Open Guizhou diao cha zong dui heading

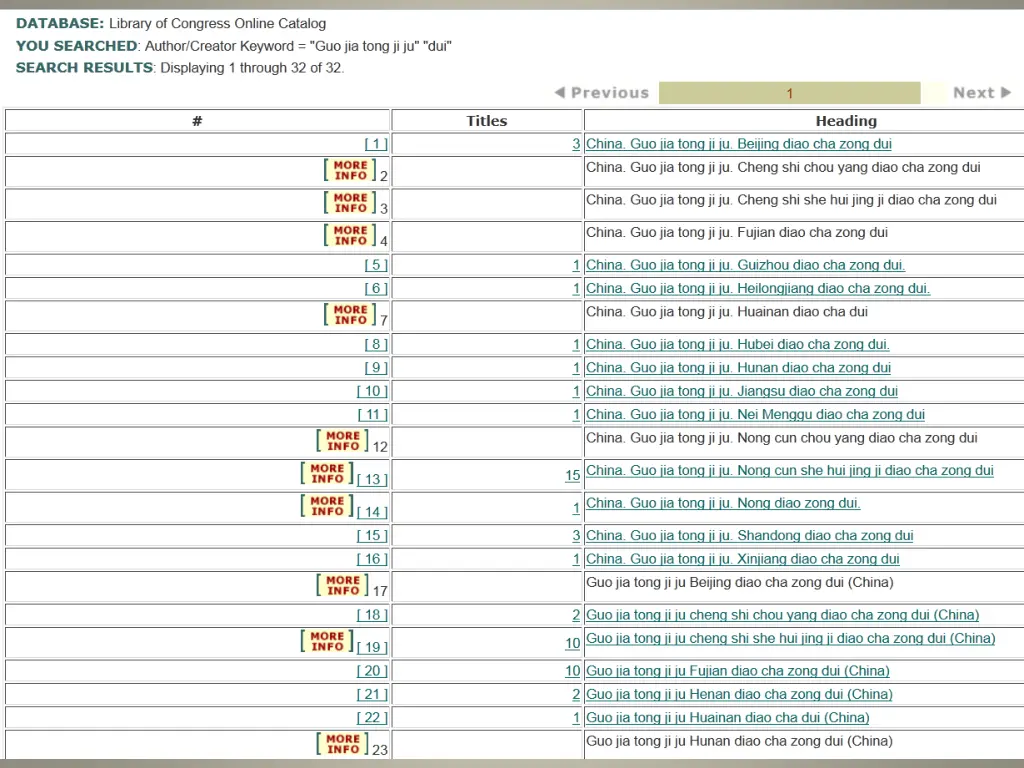tap(745, 265)
